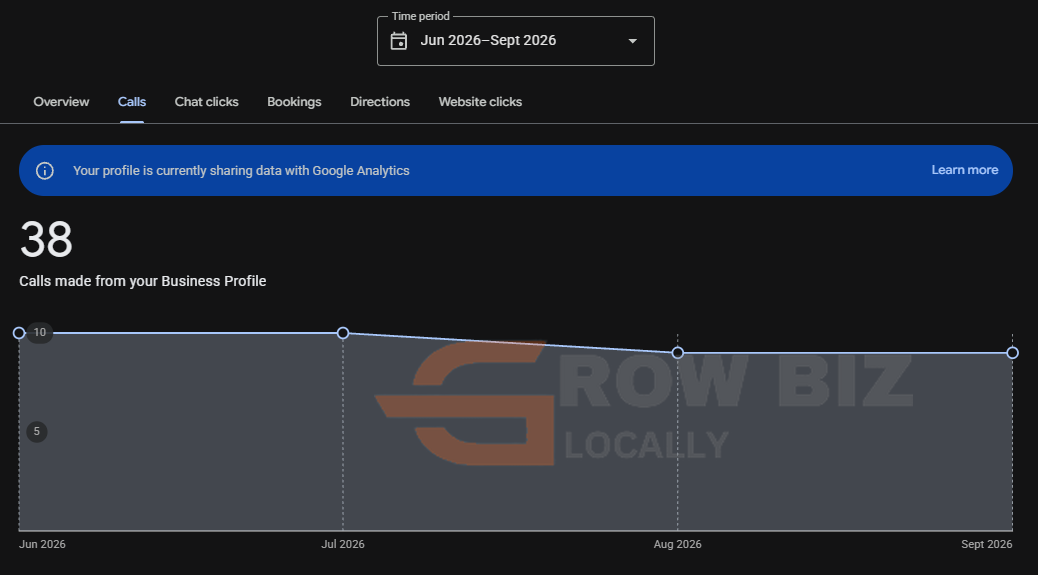Go to the Bookings tab

pos(294,102)
